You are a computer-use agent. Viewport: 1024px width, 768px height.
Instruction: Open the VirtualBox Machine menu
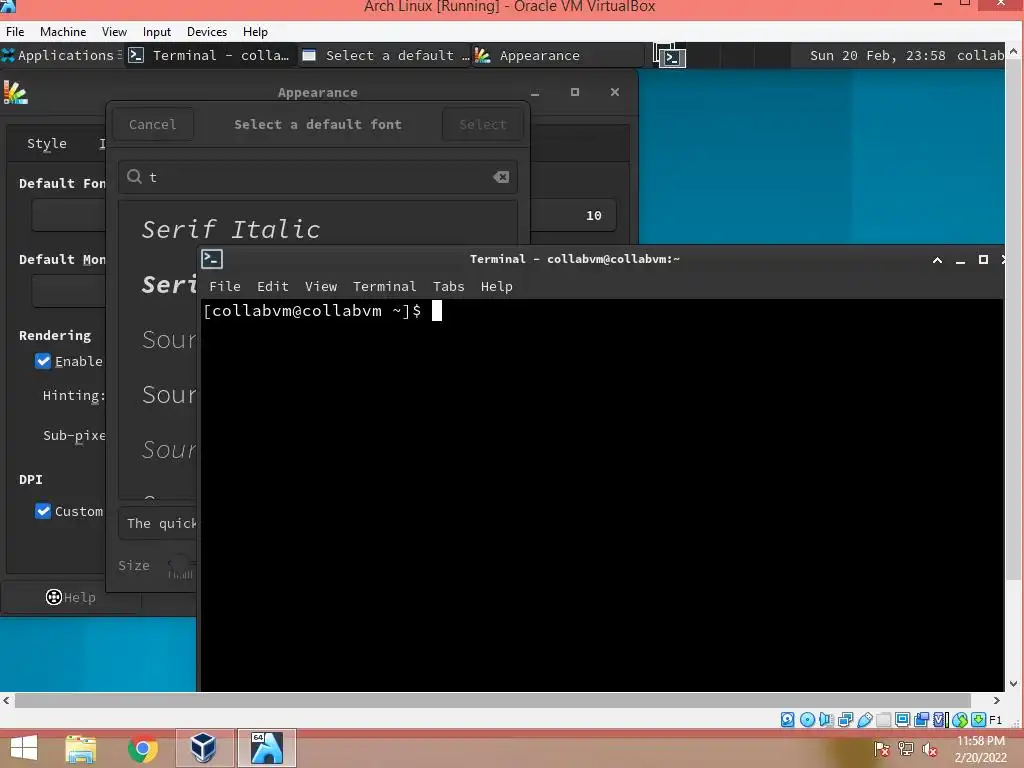point(63,31)
